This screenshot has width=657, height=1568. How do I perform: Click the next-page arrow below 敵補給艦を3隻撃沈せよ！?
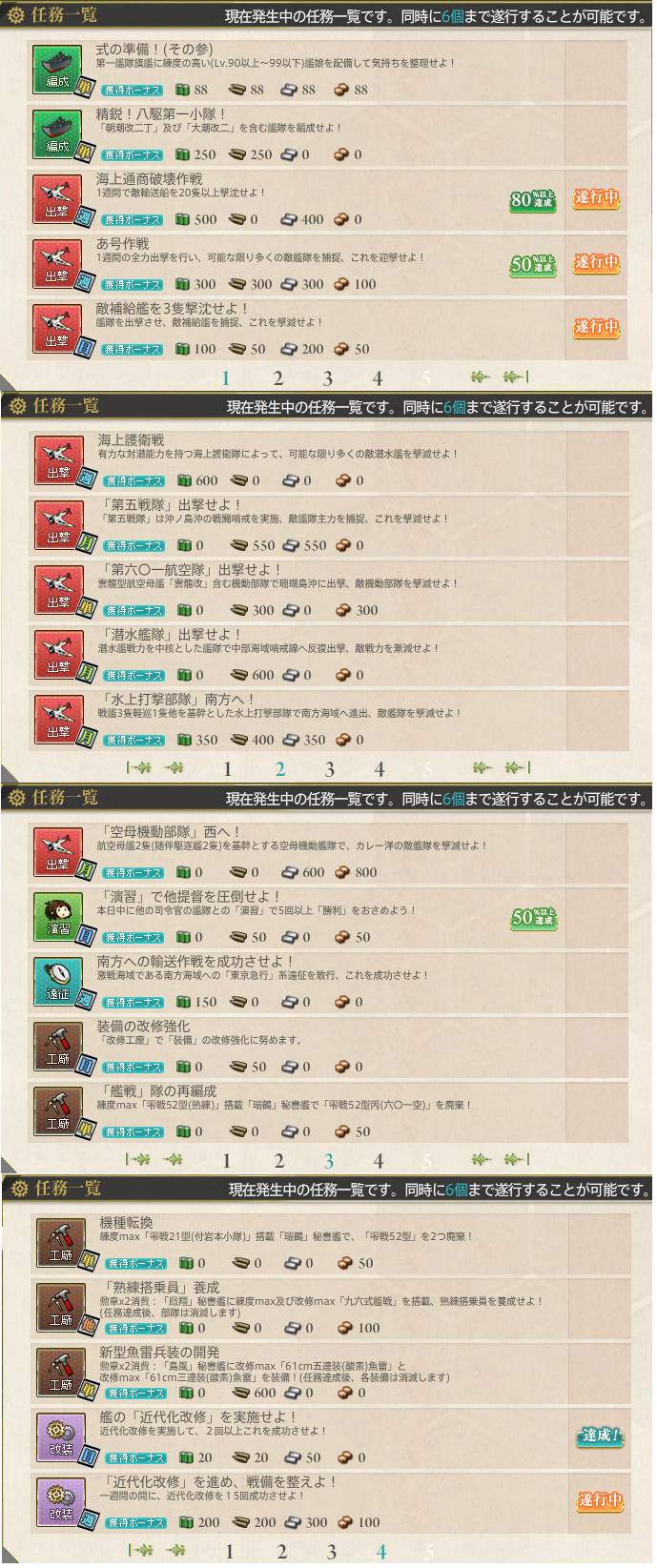pyautogui.click(x=482, y=377)
